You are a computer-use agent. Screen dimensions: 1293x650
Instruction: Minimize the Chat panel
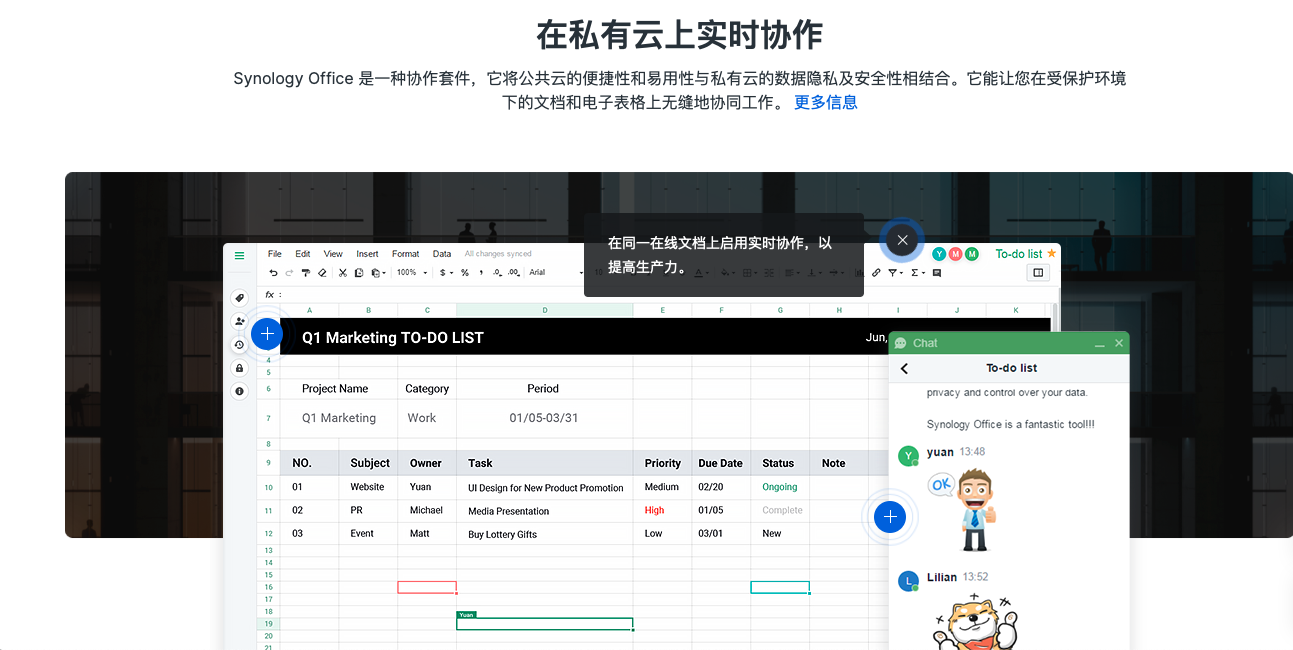(x=1100, y=343)
